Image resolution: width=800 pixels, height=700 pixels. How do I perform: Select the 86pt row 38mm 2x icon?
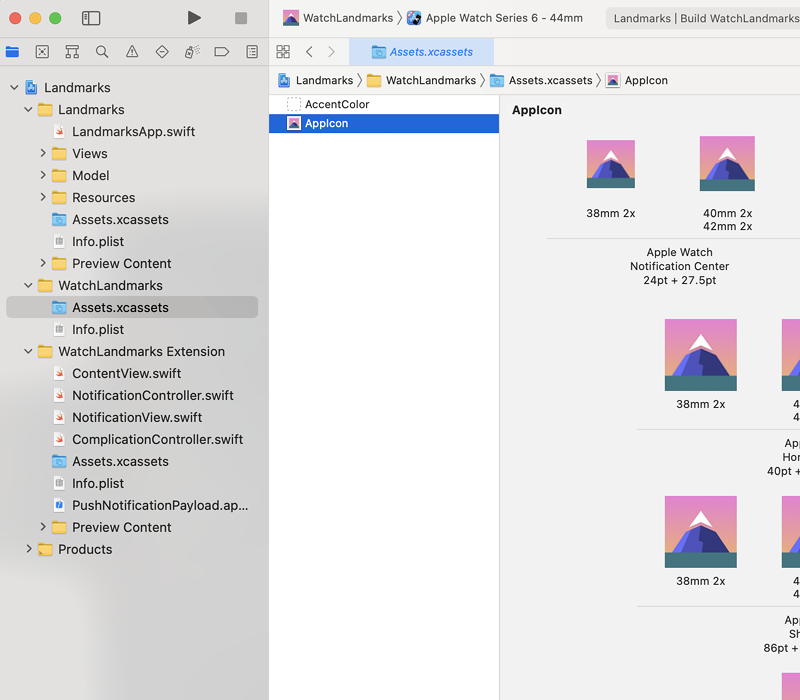click(701, 532)
